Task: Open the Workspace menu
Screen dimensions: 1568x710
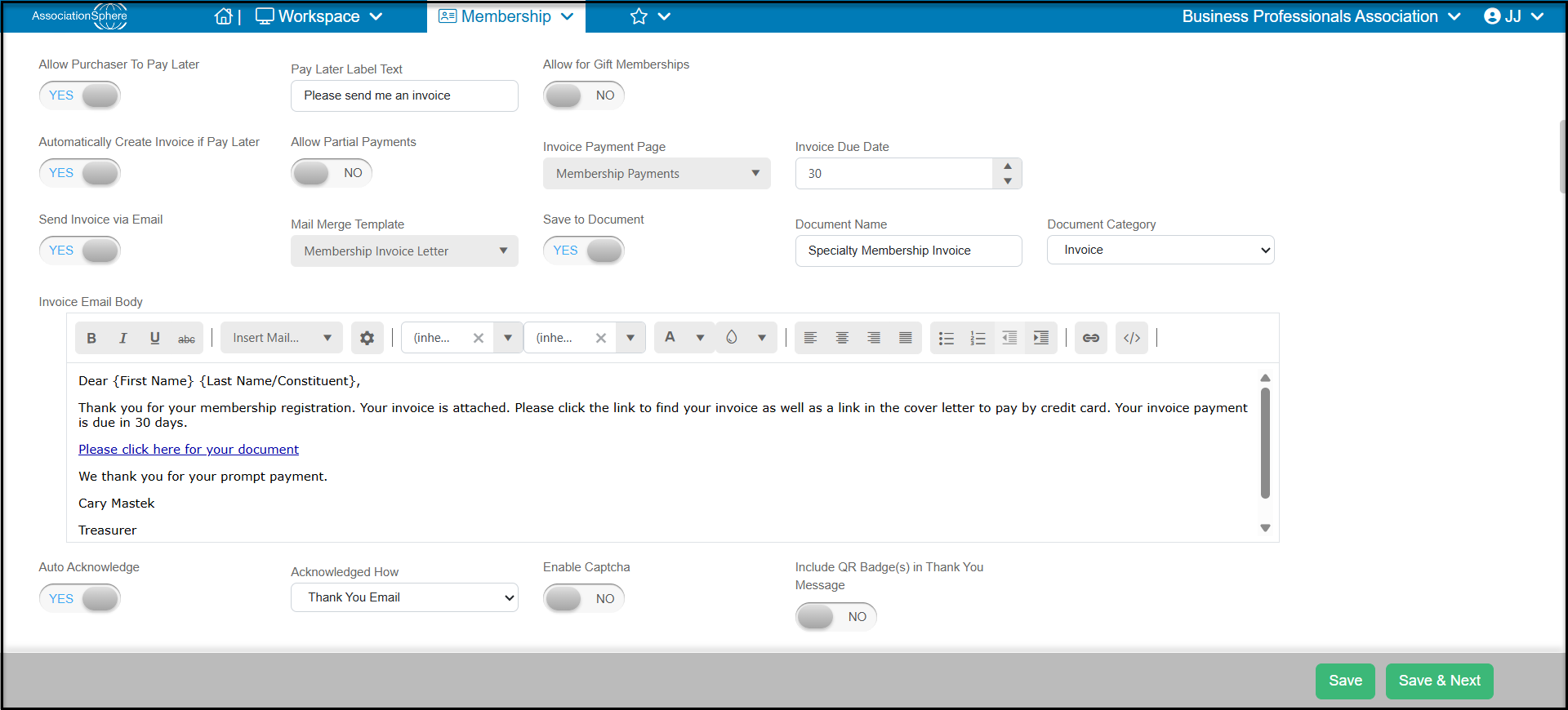Action: (319, 16)
